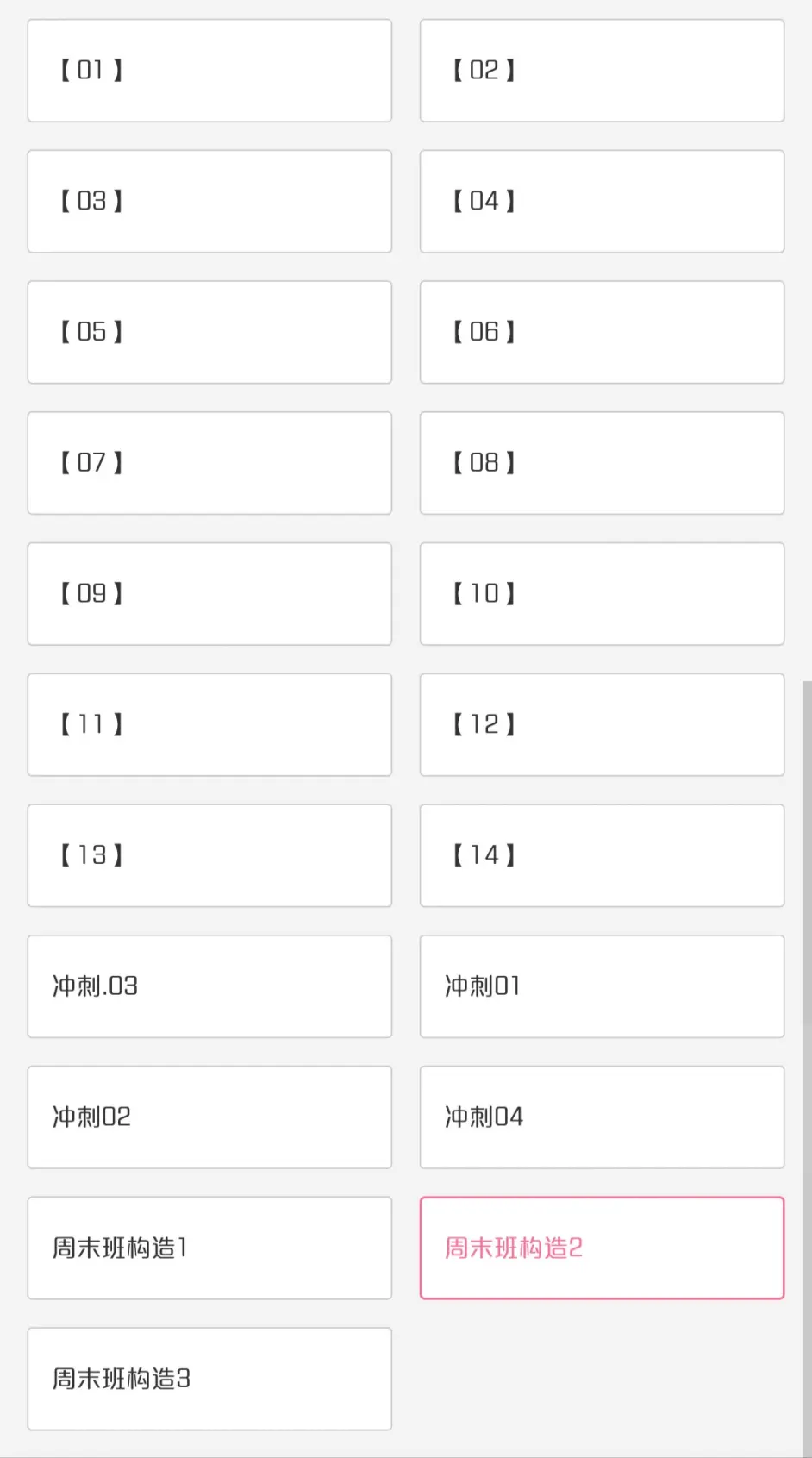Image resolution: width=812 pixels, height=1458 pixels.
Task: Select the 冲刺.03 item
Action: point(209,986)
